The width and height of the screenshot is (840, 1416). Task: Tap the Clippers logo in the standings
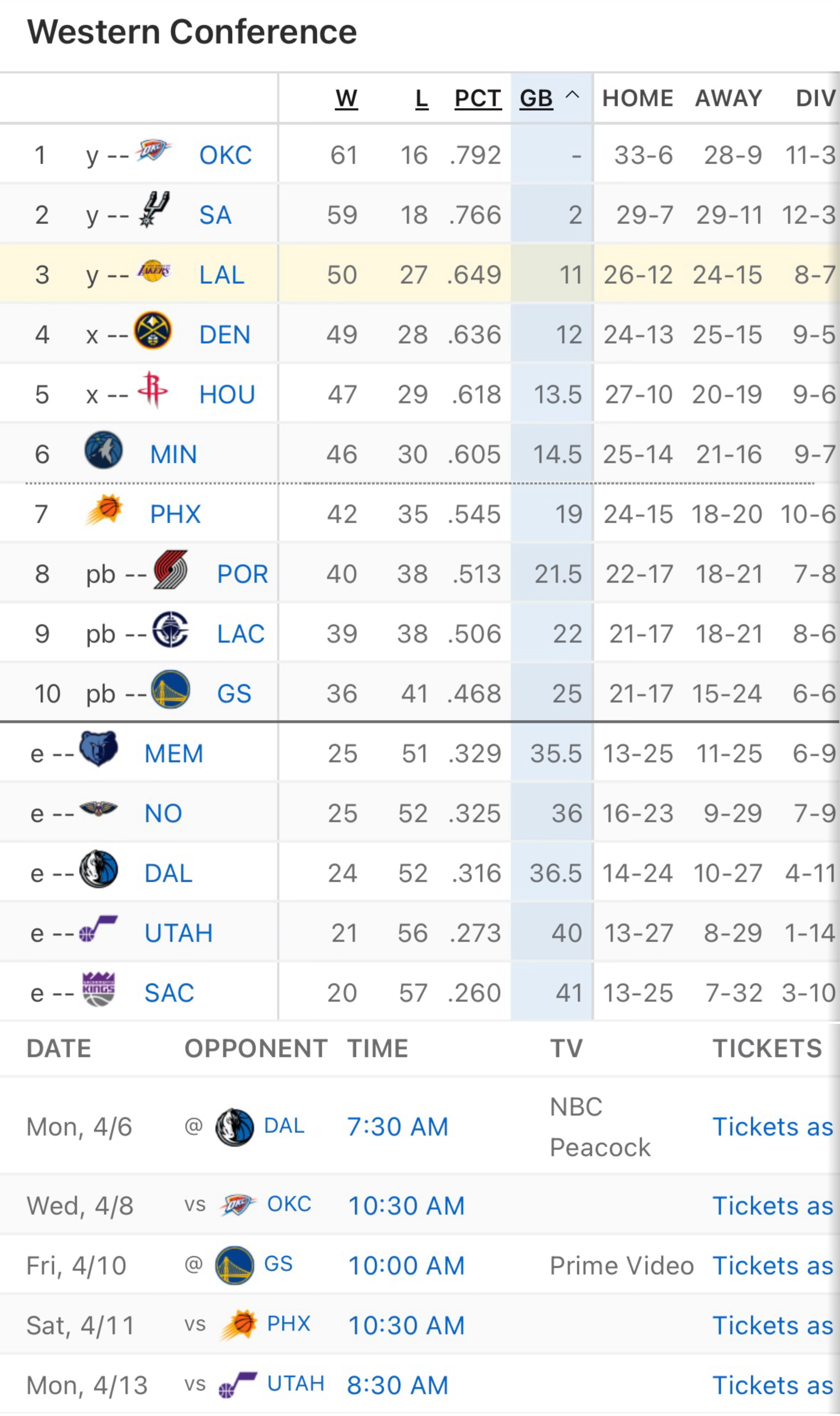(x=170, y=629)
